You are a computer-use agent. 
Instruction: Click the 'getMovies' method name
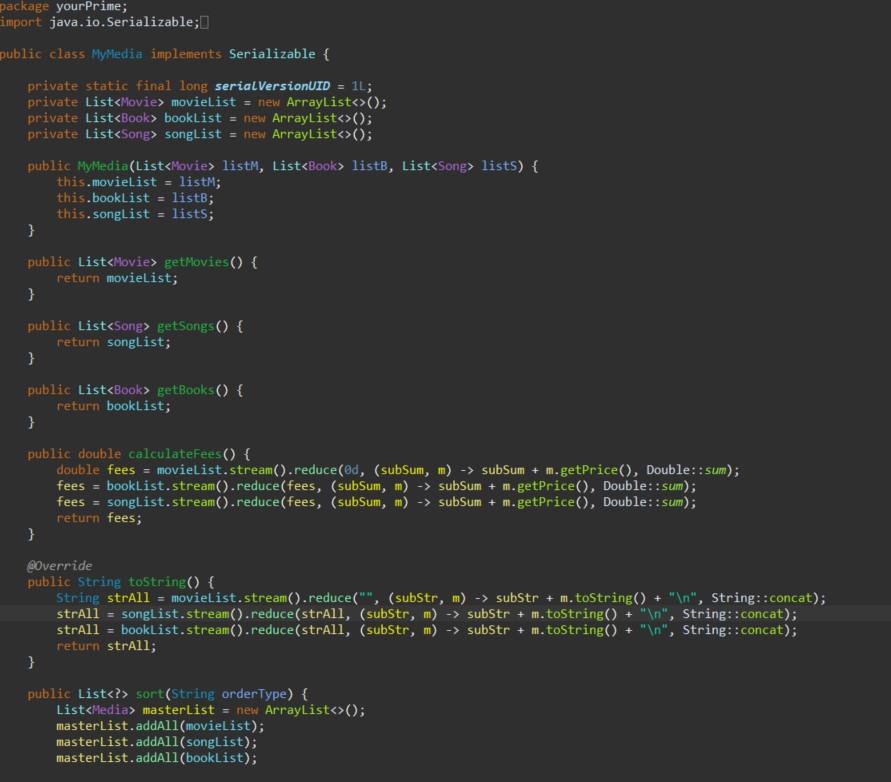[x=196, y=262]
